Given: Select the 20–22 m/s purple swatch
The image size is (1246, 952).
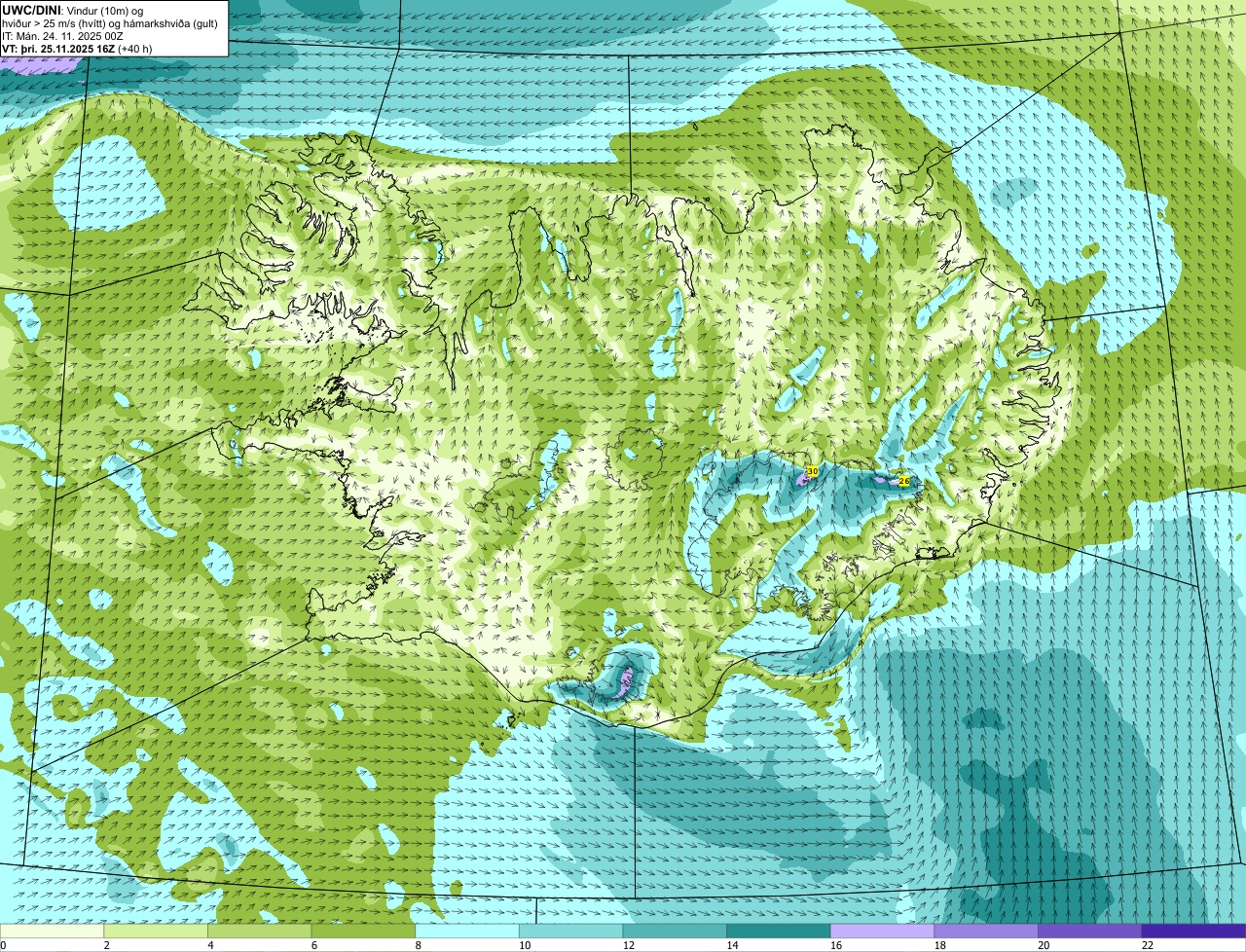Looking at the screenshot, I should (1090, 931).
